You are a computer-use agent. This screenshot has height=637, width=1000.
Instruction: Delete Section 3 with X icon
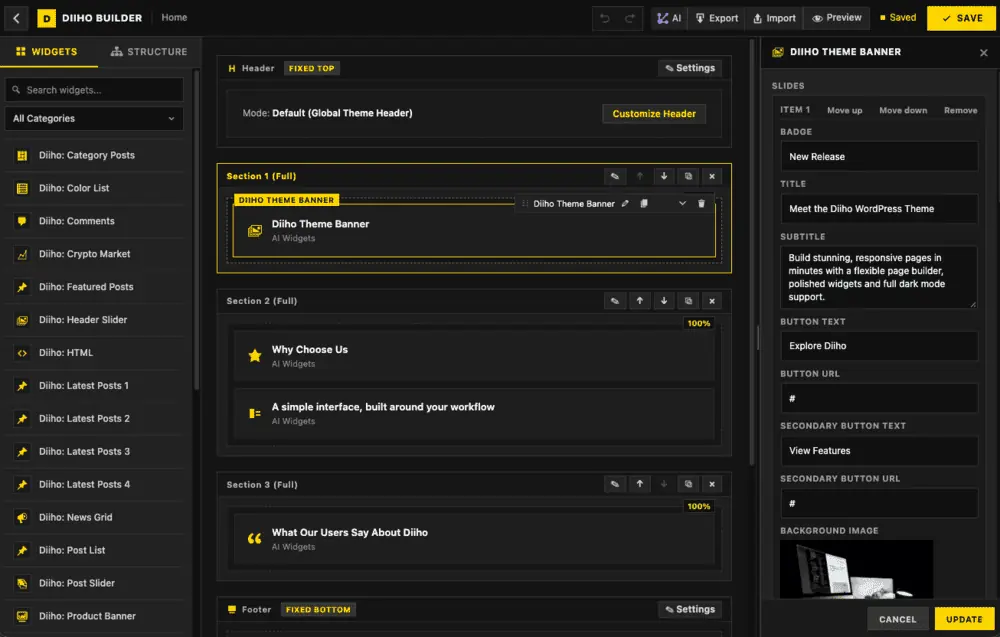click(712, 485)
